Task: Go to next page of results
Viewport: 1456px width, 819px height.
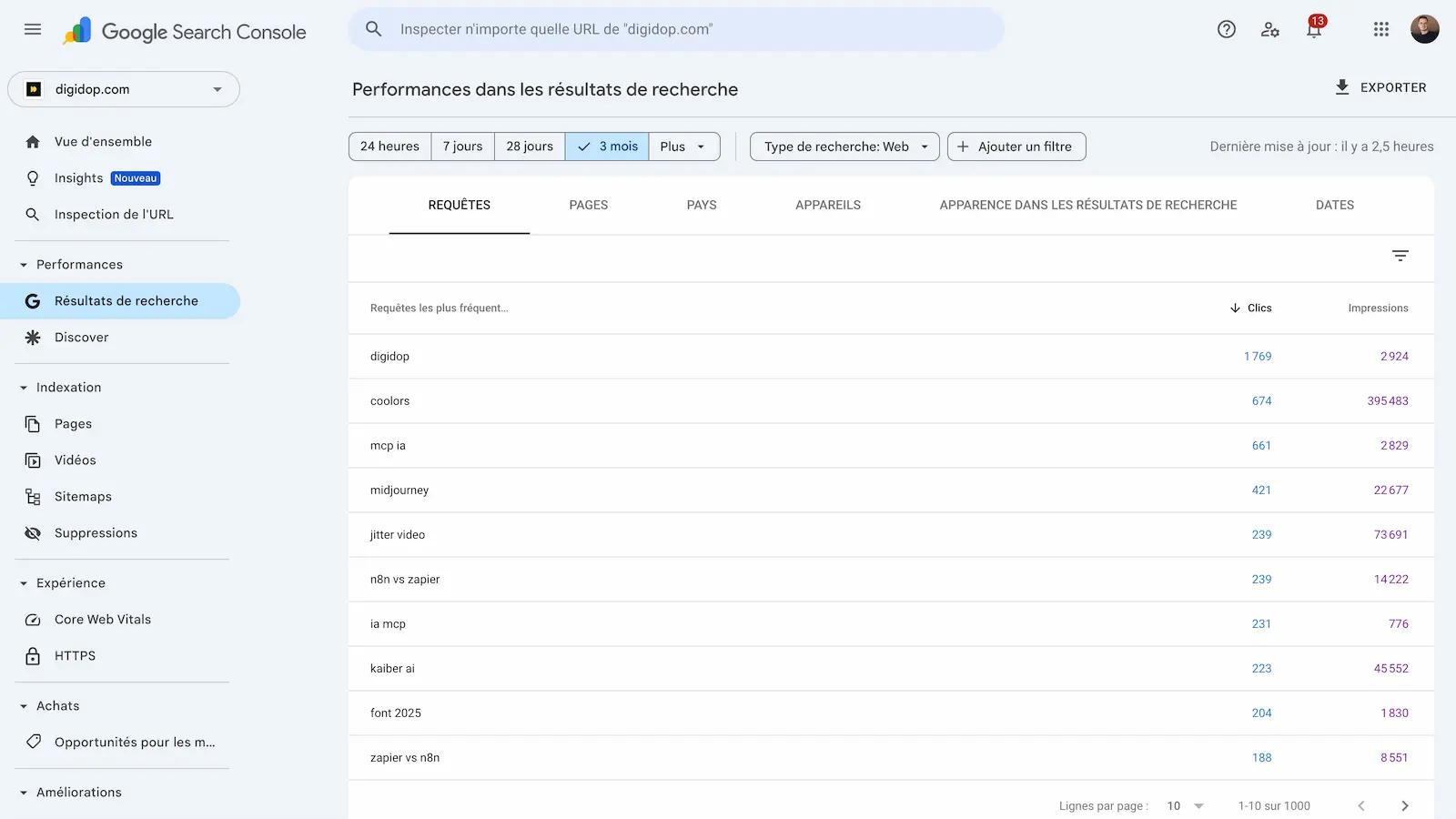Action: [x=1405, y=805]
